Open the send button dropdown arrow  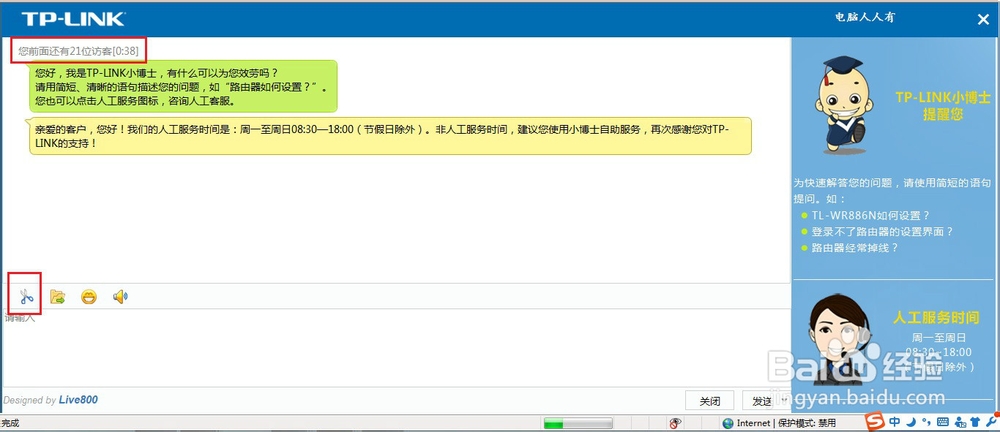(x=785, y=401)
